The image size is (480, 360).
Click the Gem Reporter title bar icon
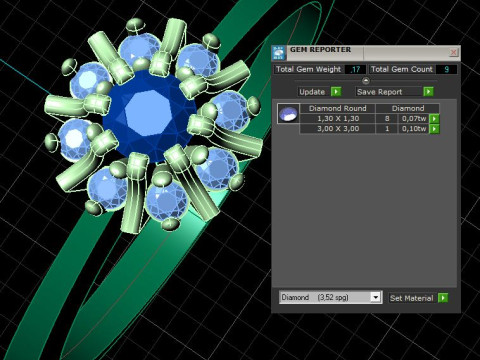point(279,53)
